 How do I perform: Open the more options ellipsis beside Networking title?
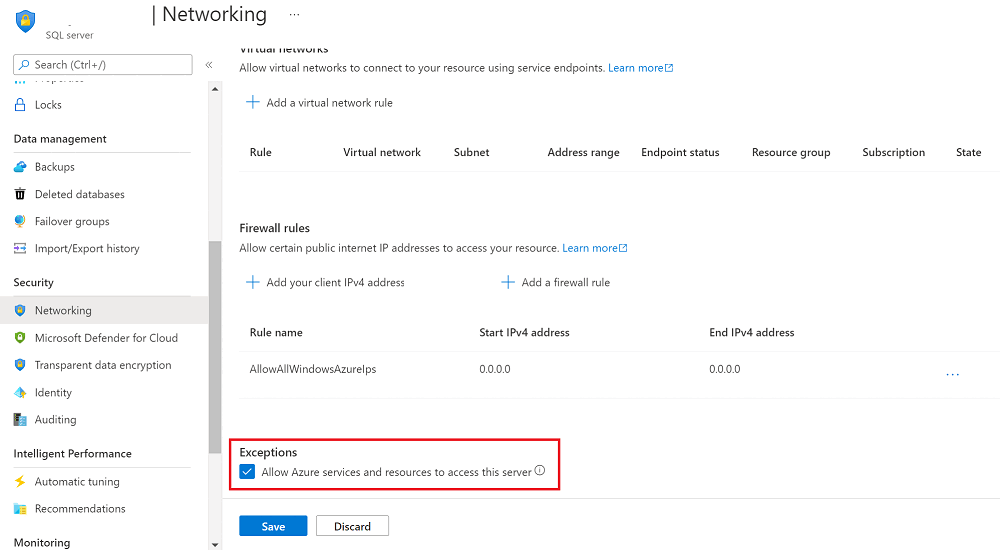click(x=294, y=15)
